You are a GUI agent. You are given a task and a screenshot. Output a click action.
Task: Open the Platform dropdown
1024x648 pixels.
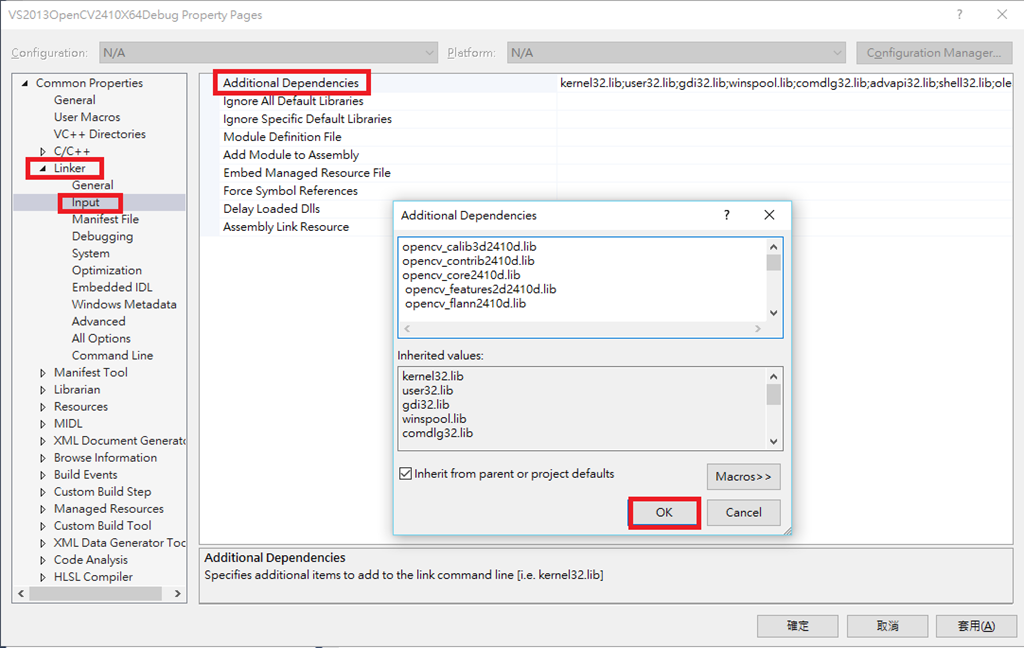[x=676, y=53]
